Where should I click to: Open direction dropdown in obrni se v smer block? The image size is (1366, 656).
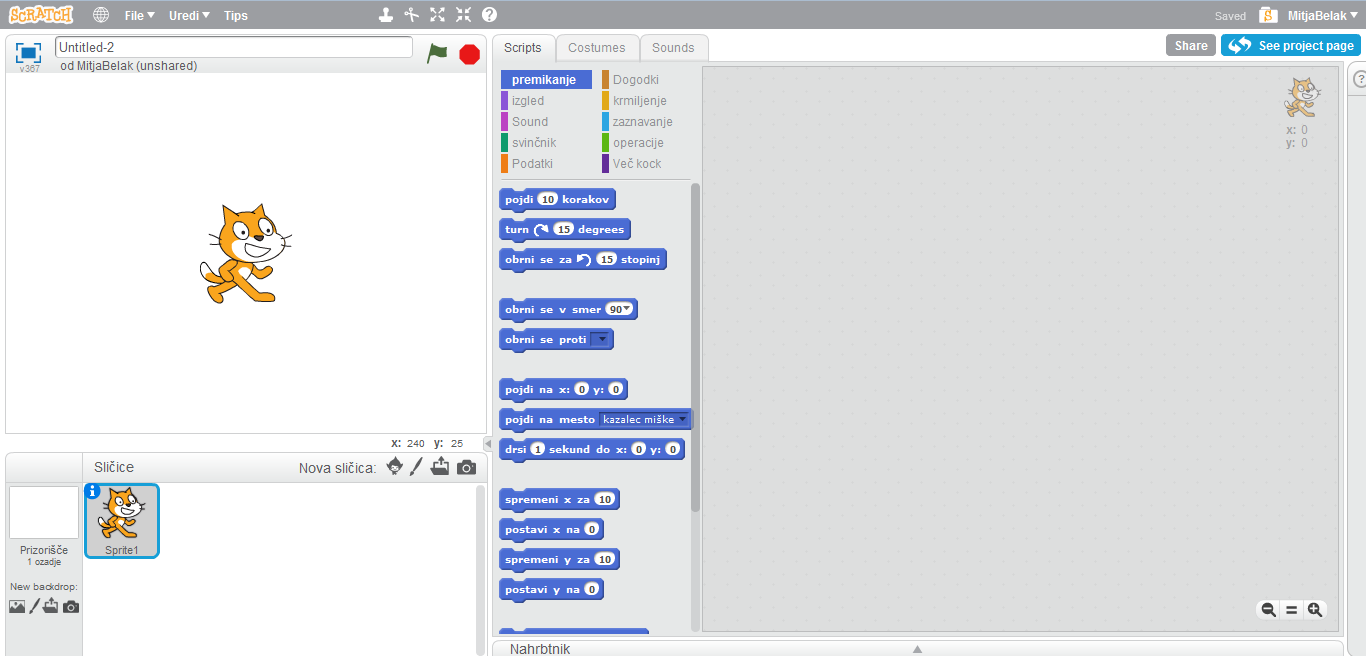627,310
